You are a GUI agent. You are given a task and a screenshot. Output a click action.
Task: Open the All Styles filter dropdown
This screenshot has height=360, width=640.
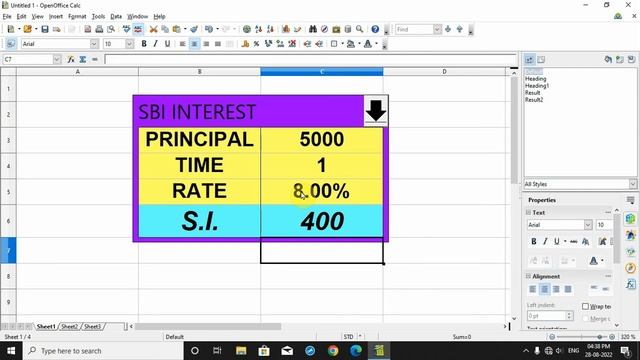point(633,184)
